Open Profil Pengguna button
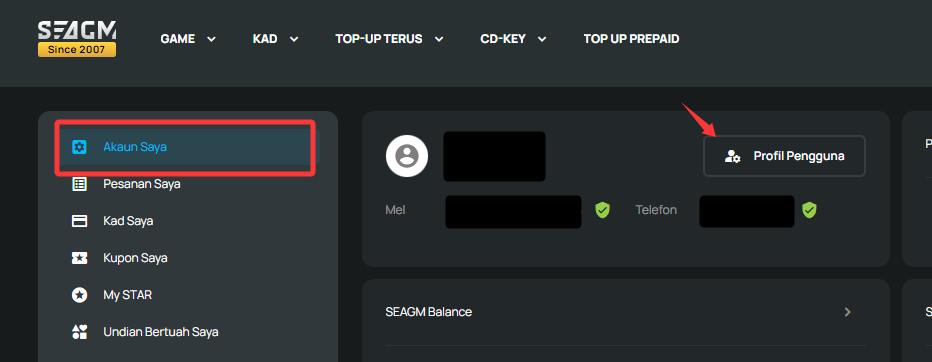932x362 pixels. [784, 156]
